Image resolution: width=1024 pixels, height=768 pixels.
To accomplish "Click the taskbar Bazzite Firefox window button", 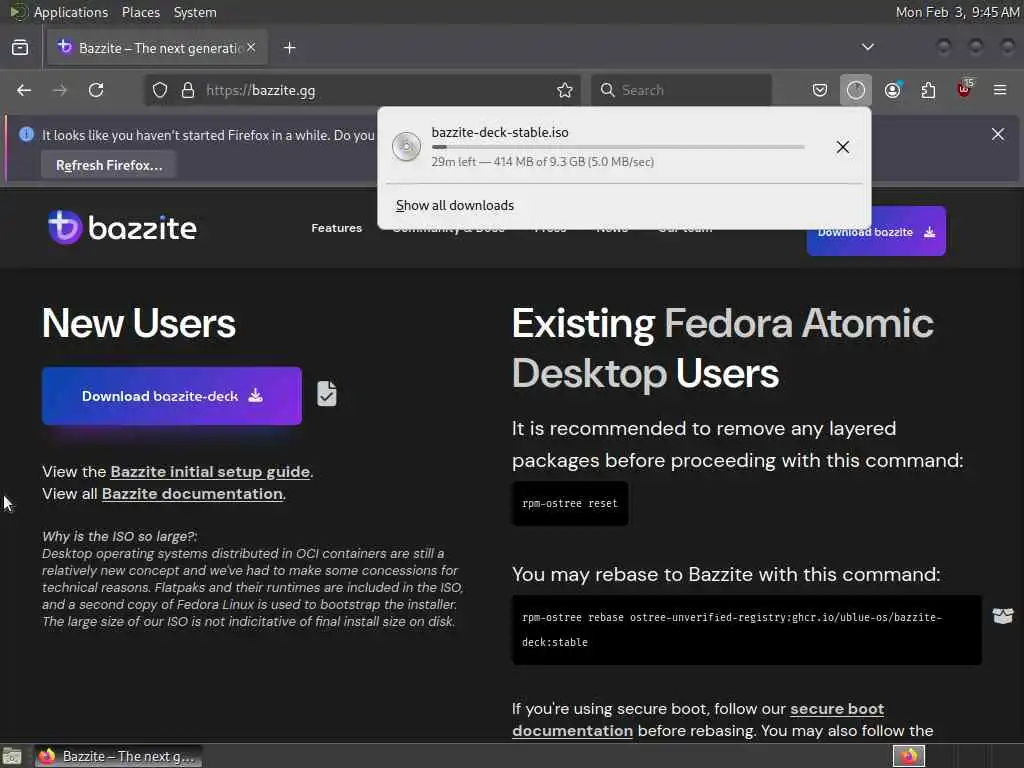I will pos(118,756).
